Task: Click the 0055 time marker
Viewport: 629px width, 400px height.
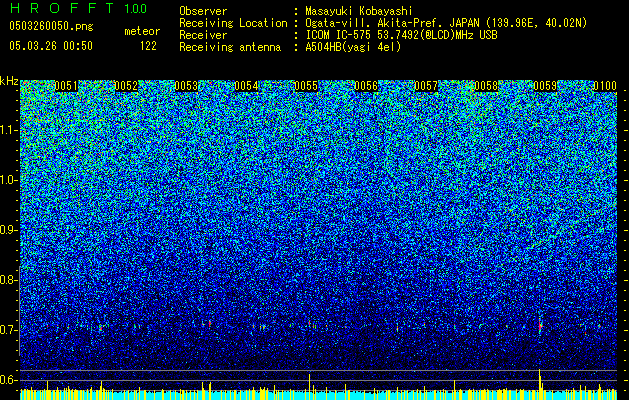Action: click(x=306, y=86)
